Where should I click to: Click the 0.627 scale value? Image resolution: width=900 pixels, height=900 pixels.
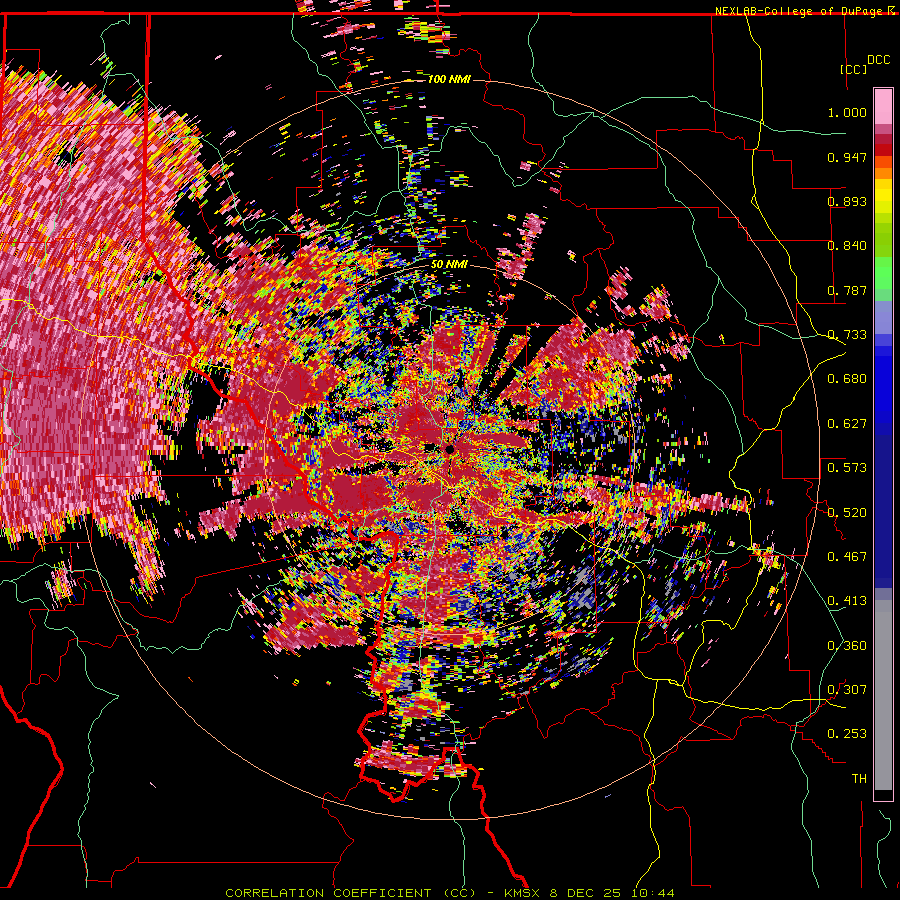point(847,423)
